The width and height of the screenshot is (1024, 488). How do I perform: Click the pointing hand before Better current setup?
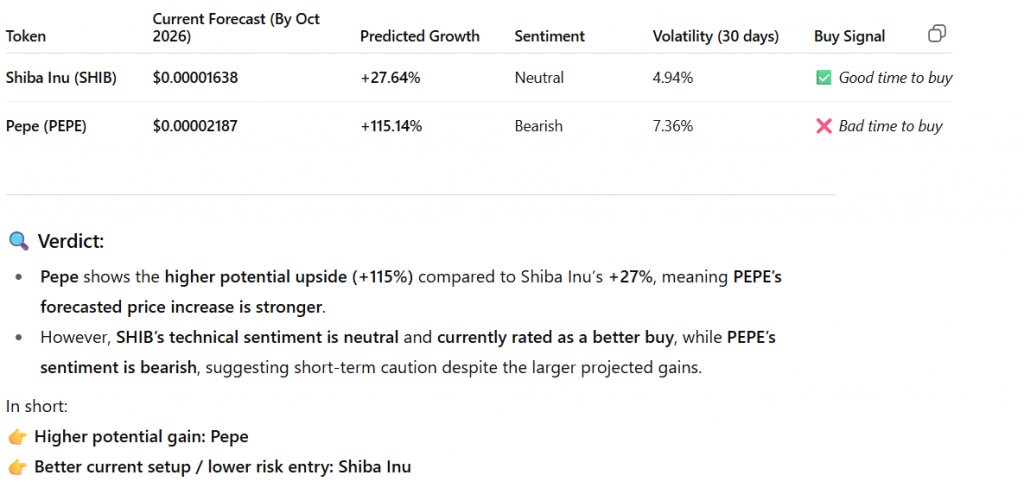click(16, 467)
